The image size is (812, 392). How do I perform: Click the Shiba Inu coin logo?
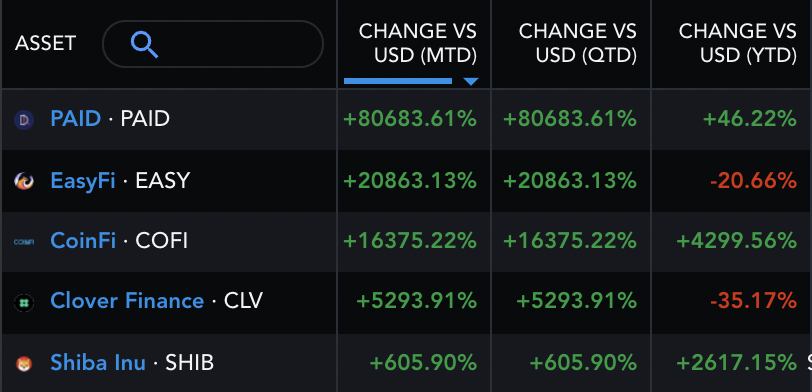click(24, 364)
